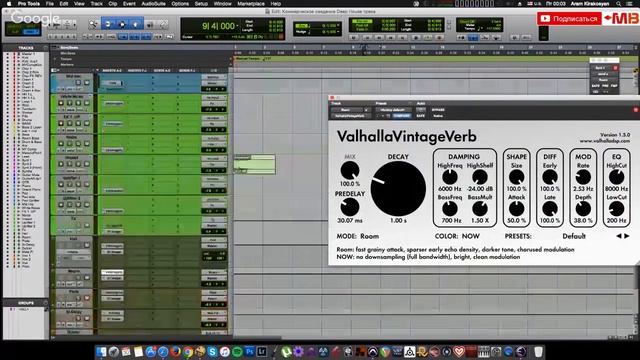The image size is (640, 360).
Task: Open the AudioSuite menu
Action: (x=153, y=4)
